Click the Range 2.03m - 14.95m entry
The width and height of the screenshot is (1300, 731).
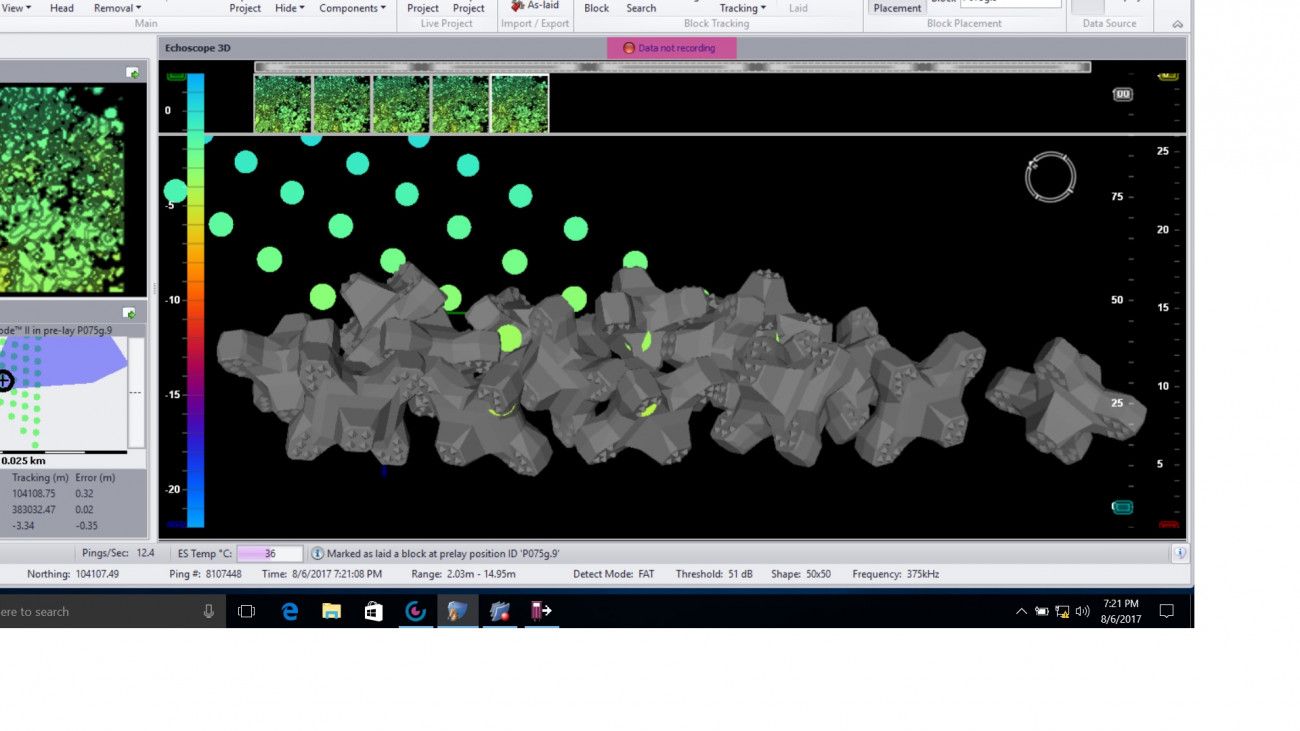pos(463,574)
